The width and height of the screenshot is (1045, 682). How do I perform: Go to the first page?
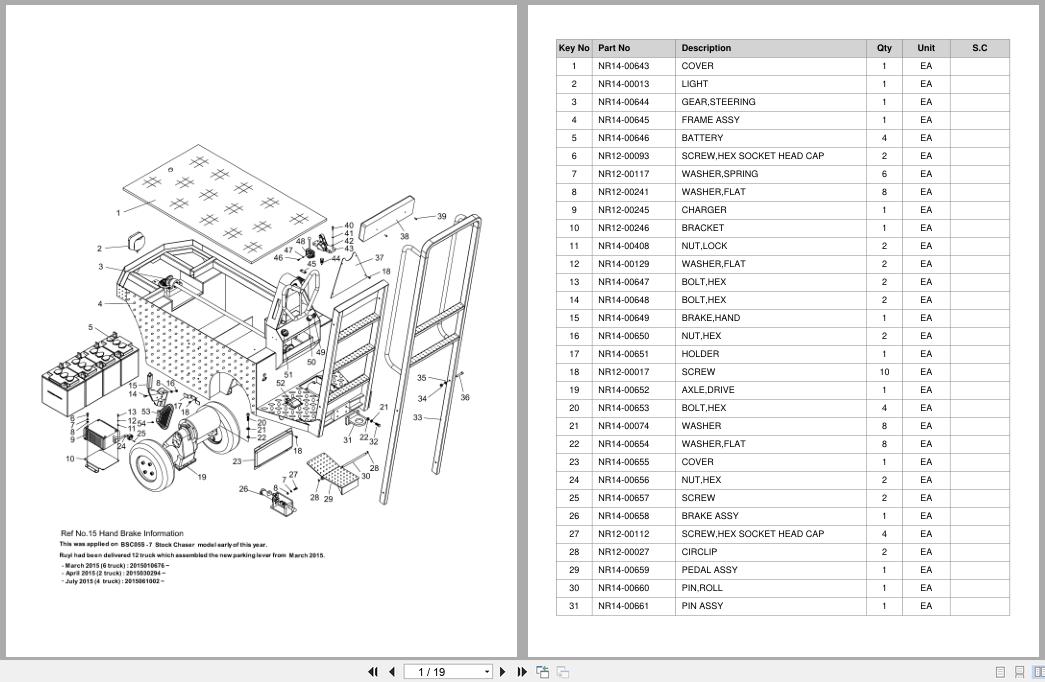point(373,672)
